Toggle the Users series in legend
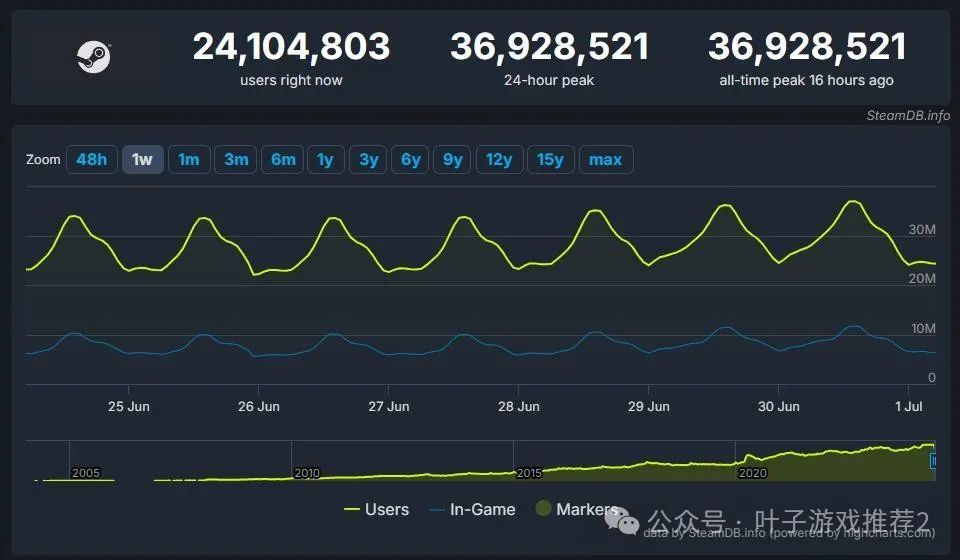Image resolution: width=960 pixels, height=560 pixels. [x=377, y=509]
